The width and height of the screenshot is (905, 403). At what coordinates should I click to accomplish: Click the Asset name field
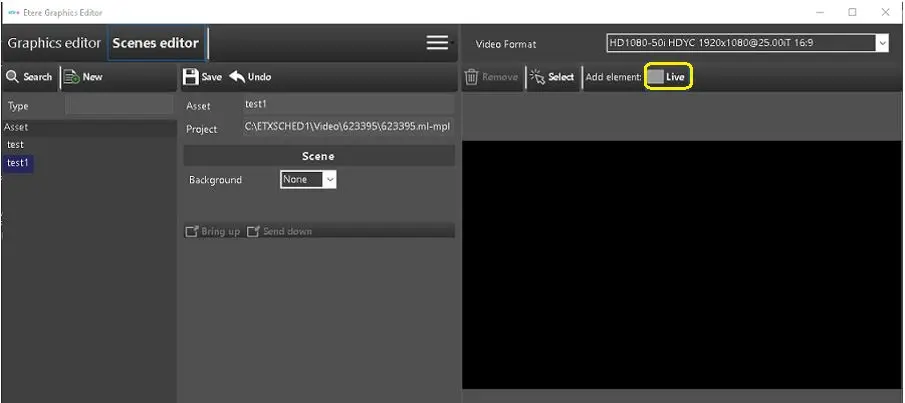point(347,105)
